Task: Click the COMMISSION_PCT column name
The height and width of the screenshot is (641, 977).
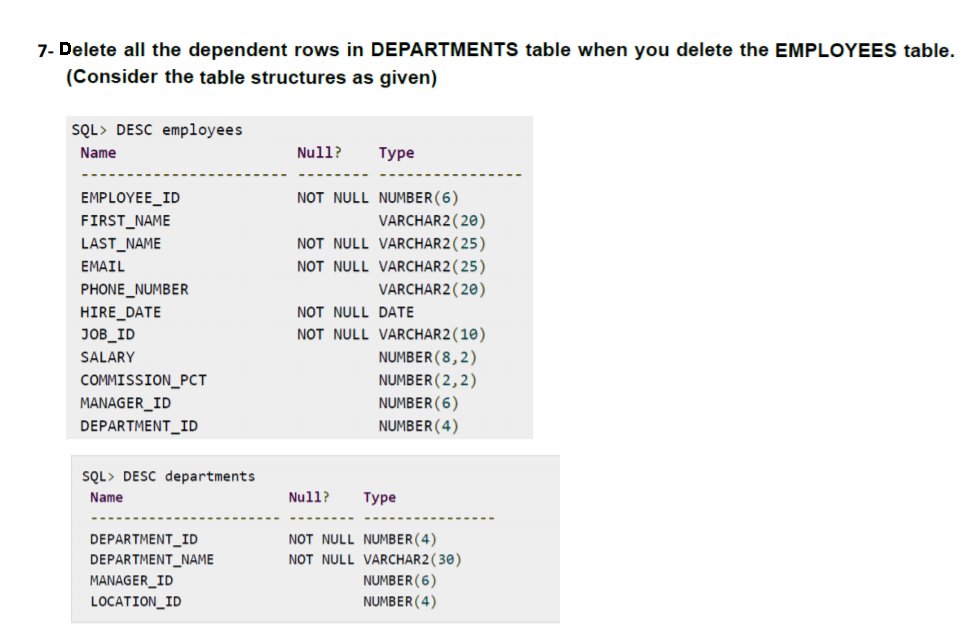Action: point(143,381)
